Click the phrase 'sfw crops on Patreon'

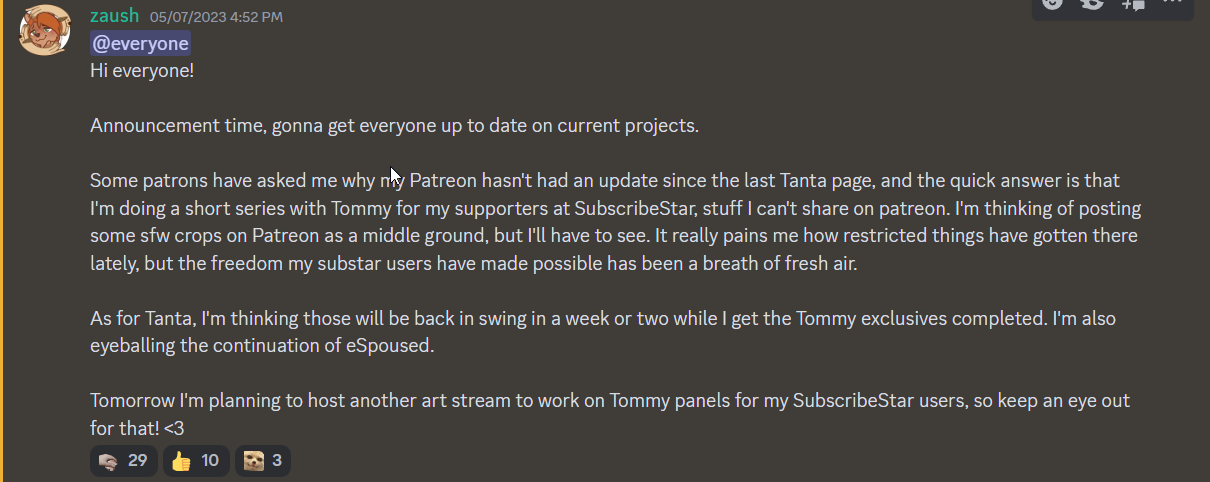pyautogui.click(x=216, y=237)
